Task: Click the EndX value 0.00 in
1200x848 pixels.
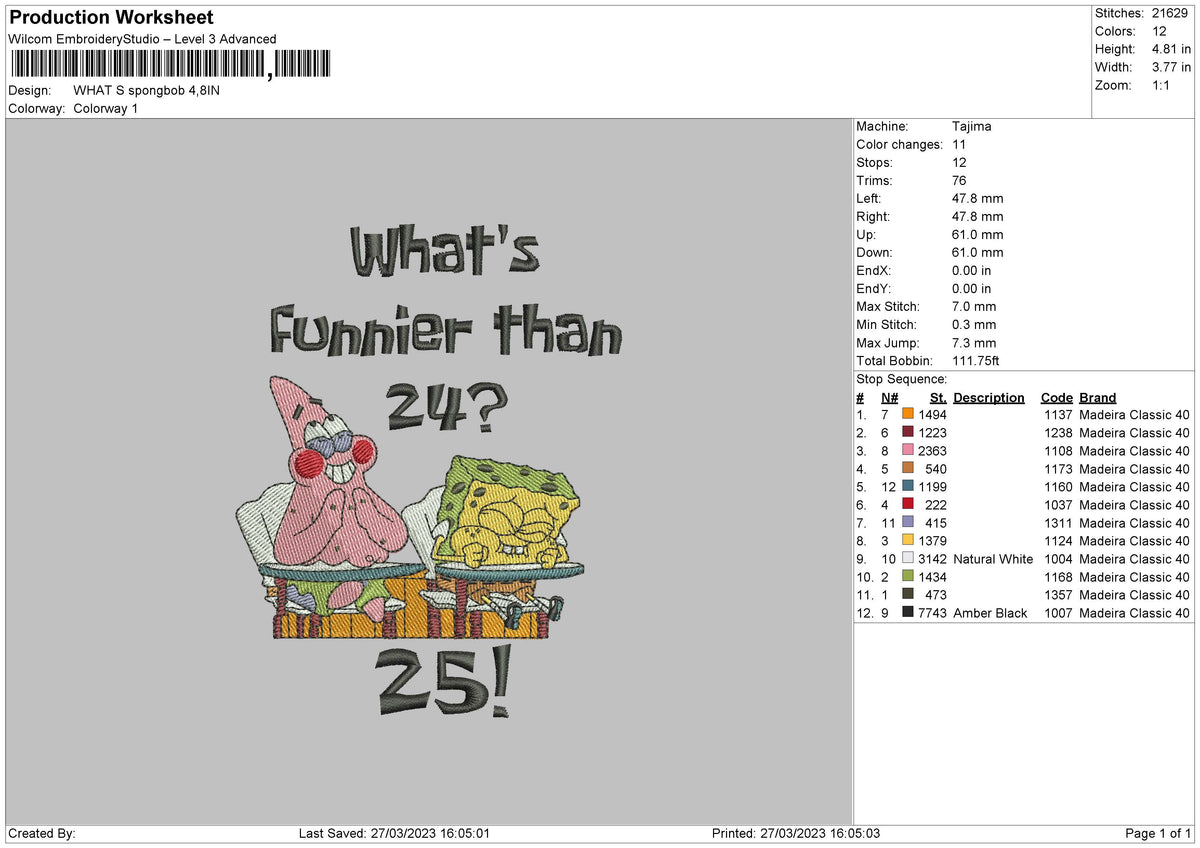Action: click(x=972, y=271)
